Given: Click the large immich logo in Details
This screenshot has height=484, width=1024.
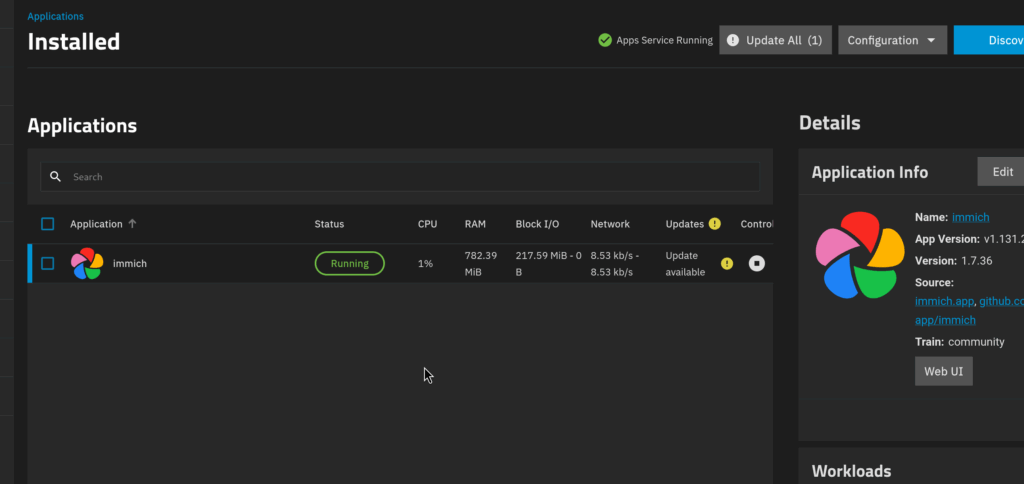Looking at the screenshot, I should pos(860,255).
